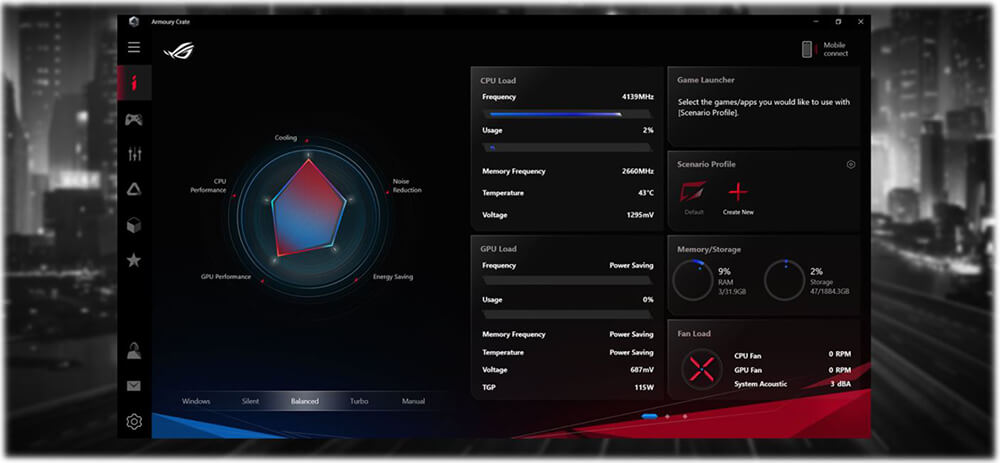1000x463 pixels.
Task: Open the Home dashboard sidebar icon
Action: point(134,83)
